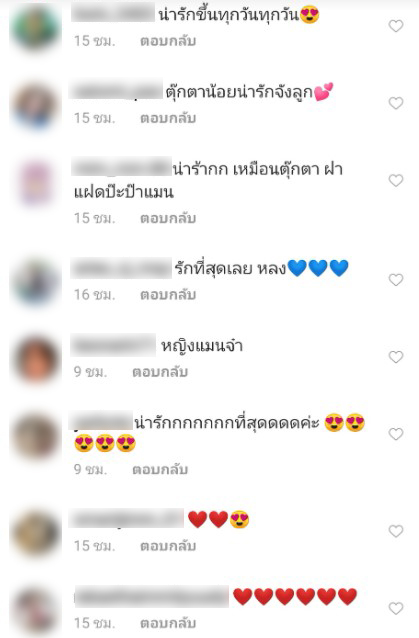Tap heart beside 'หญิงแมนจ๋า' comment
The height and width of the screenshot is (638, 419).
click(x=396, y=357)
